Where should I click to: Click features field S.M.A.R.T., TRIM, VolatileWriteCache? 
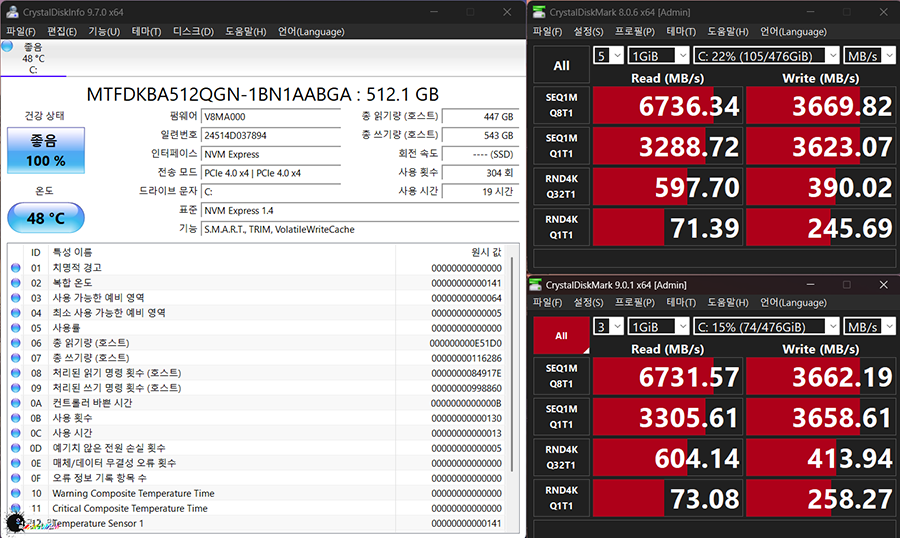tap(360, 229)
